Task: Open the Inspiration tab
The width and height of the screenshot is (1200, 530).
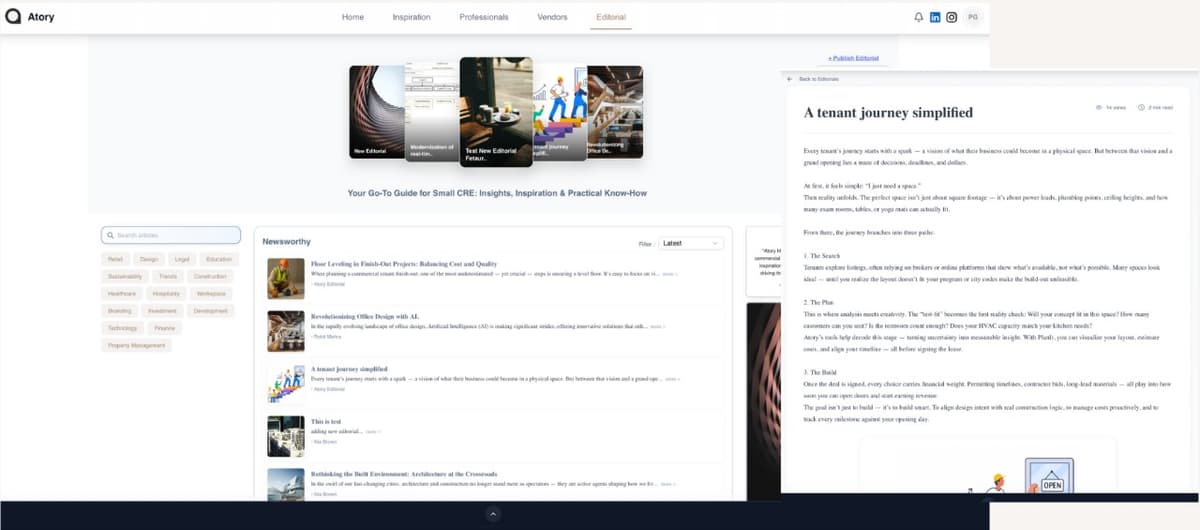Action: click(x=411, y=17)
